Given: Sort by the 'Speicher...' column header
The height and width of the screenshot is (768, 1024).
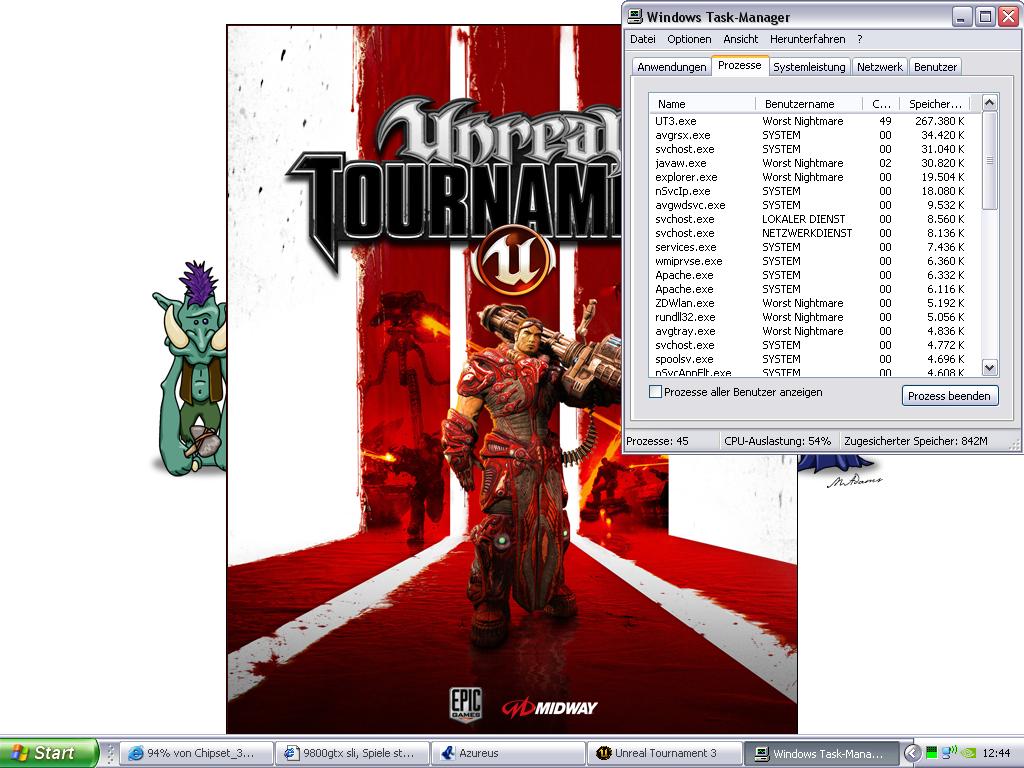Looking at the screenshot, I should click(x=935, y=104).
